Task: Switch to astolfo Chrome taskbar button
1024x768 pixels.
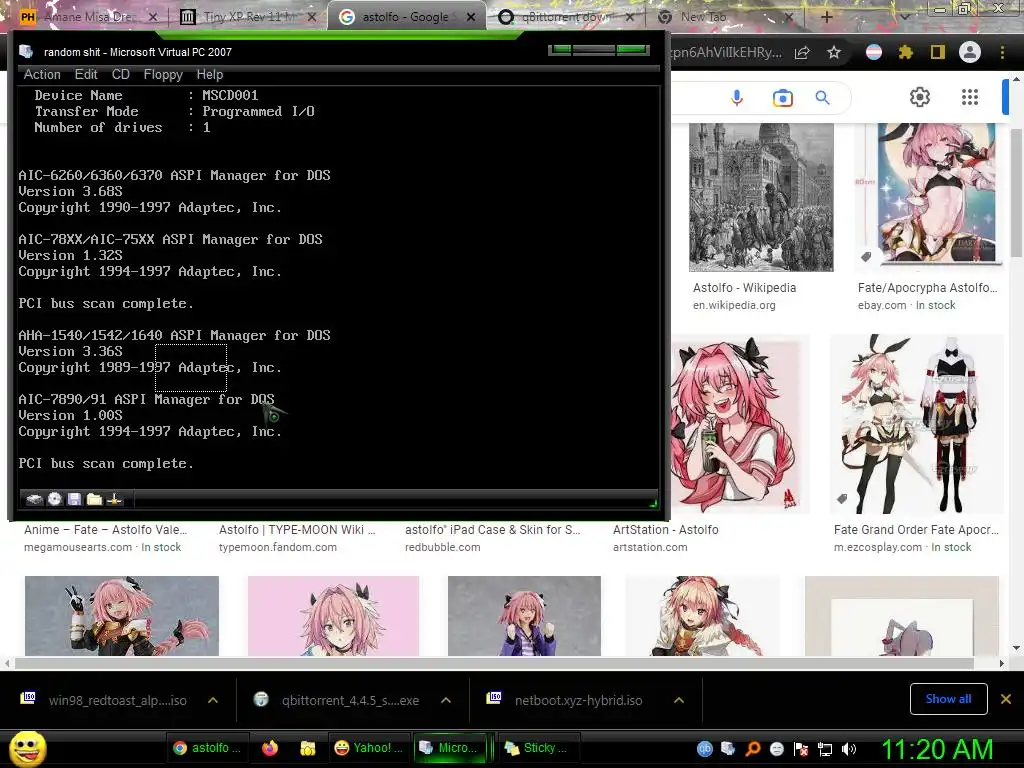Action: pyautogui.click(x=207, y=748)
